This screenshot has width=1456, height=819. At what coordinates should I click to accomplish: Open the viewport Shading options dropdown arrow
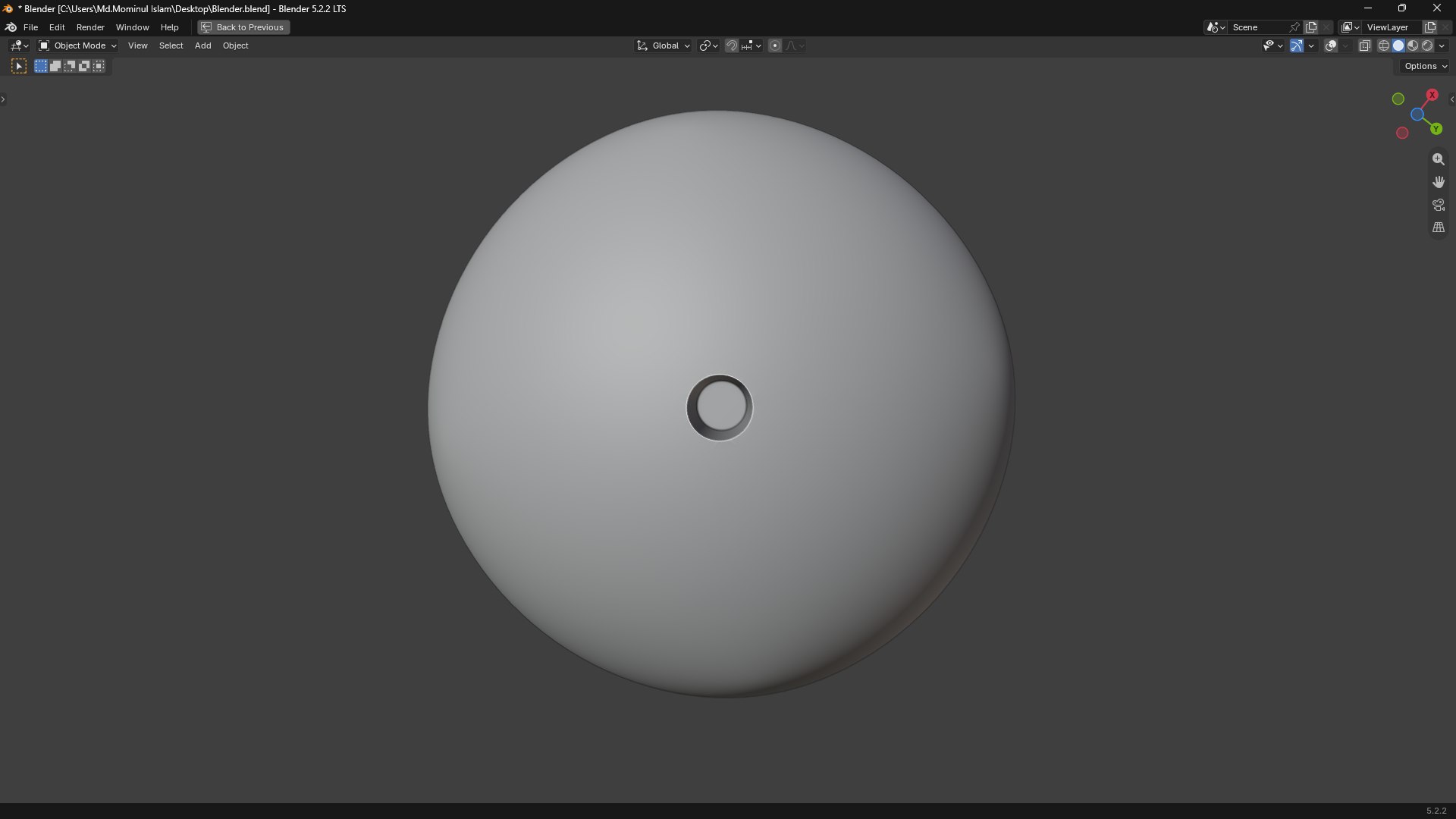coord(1442,46)
